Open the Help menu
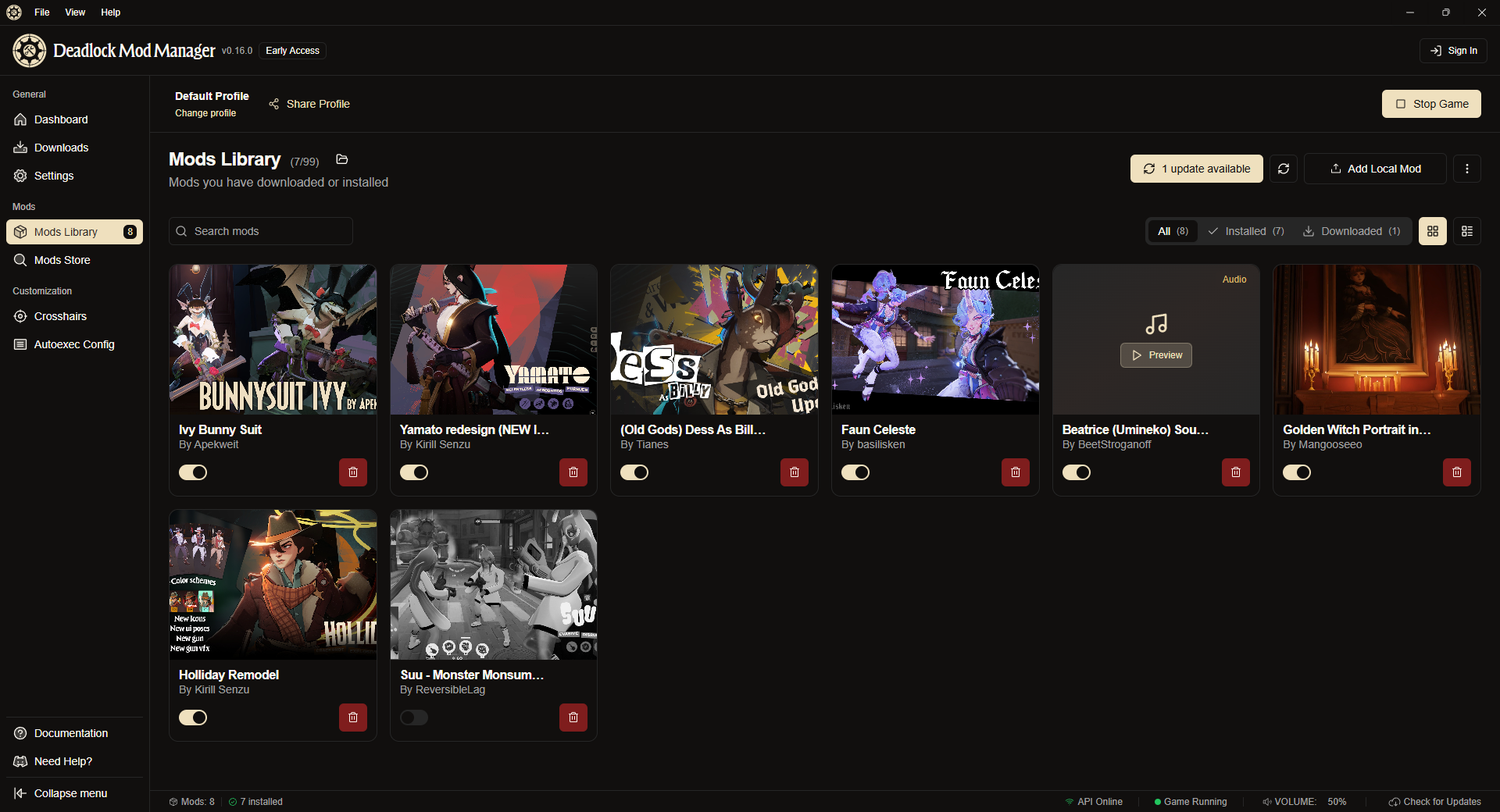 [x=111, y=12]
